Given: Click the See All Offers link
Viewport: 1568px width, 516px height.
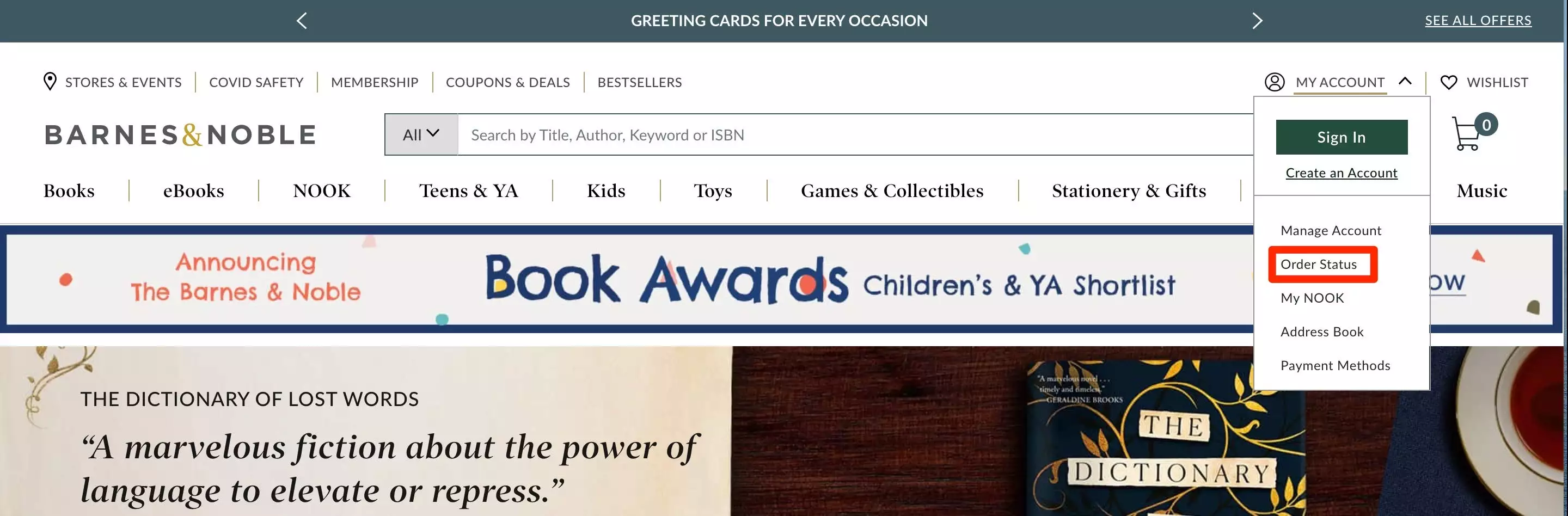Looking at the screenshot, I should tap(1477, 21).
